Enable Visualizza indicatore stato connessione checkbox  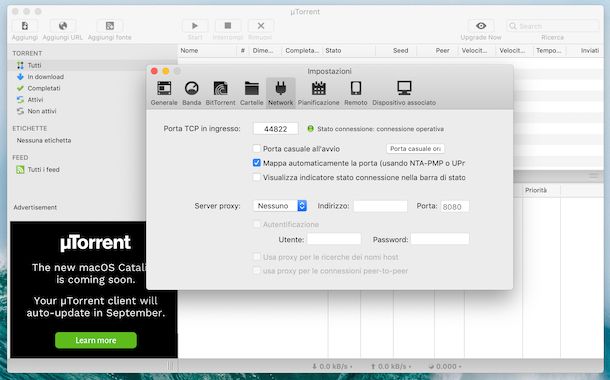256,177
